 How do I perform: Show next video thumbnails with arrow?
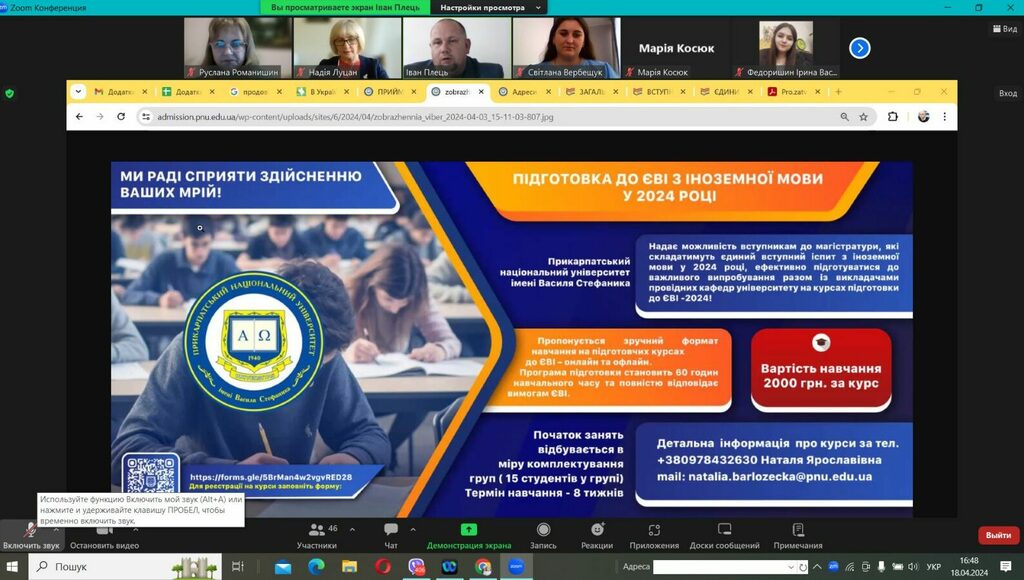pyautogui.click(x=859, y=48)
